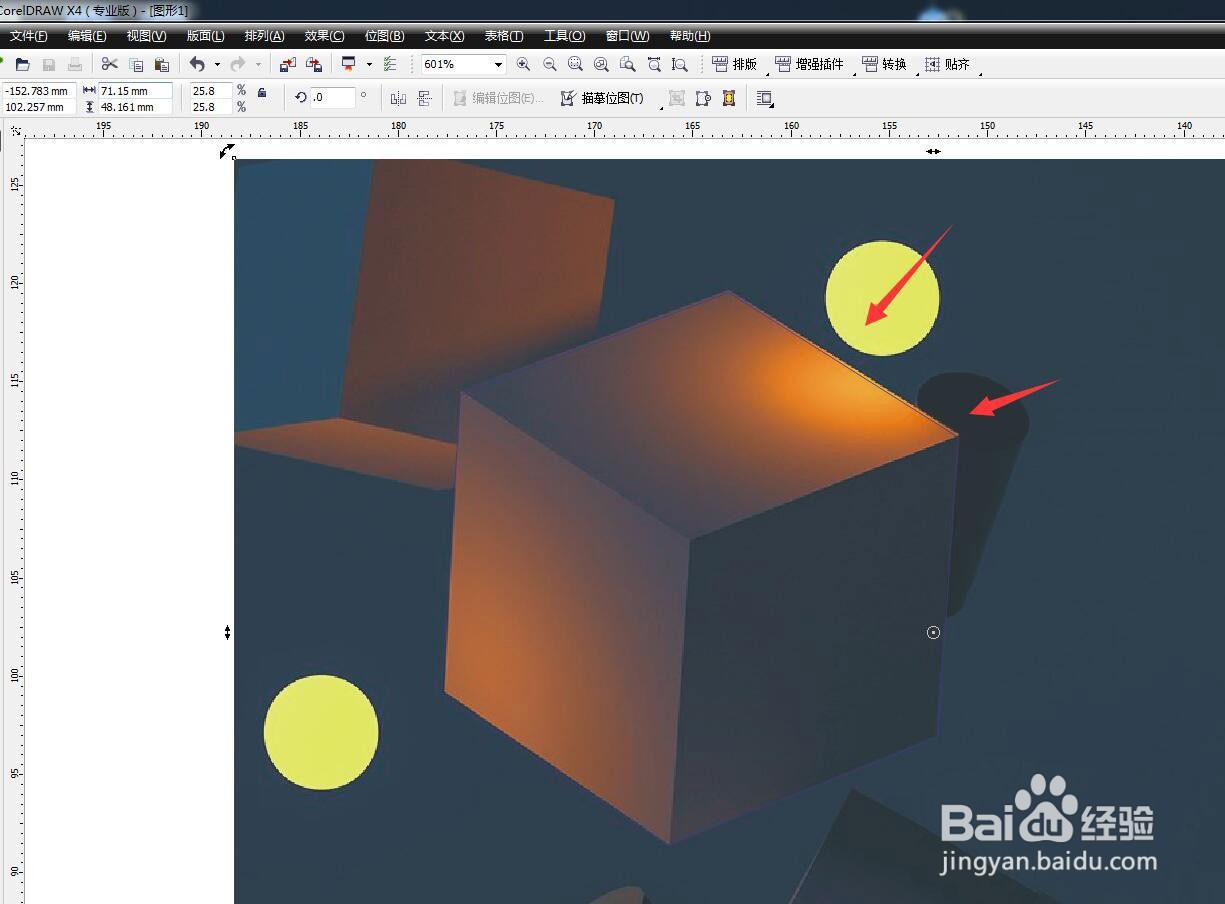Open the 效果(C) menu
This screenshot has height=904, width=1225.
pyautogui.click(x=324, y=36)
